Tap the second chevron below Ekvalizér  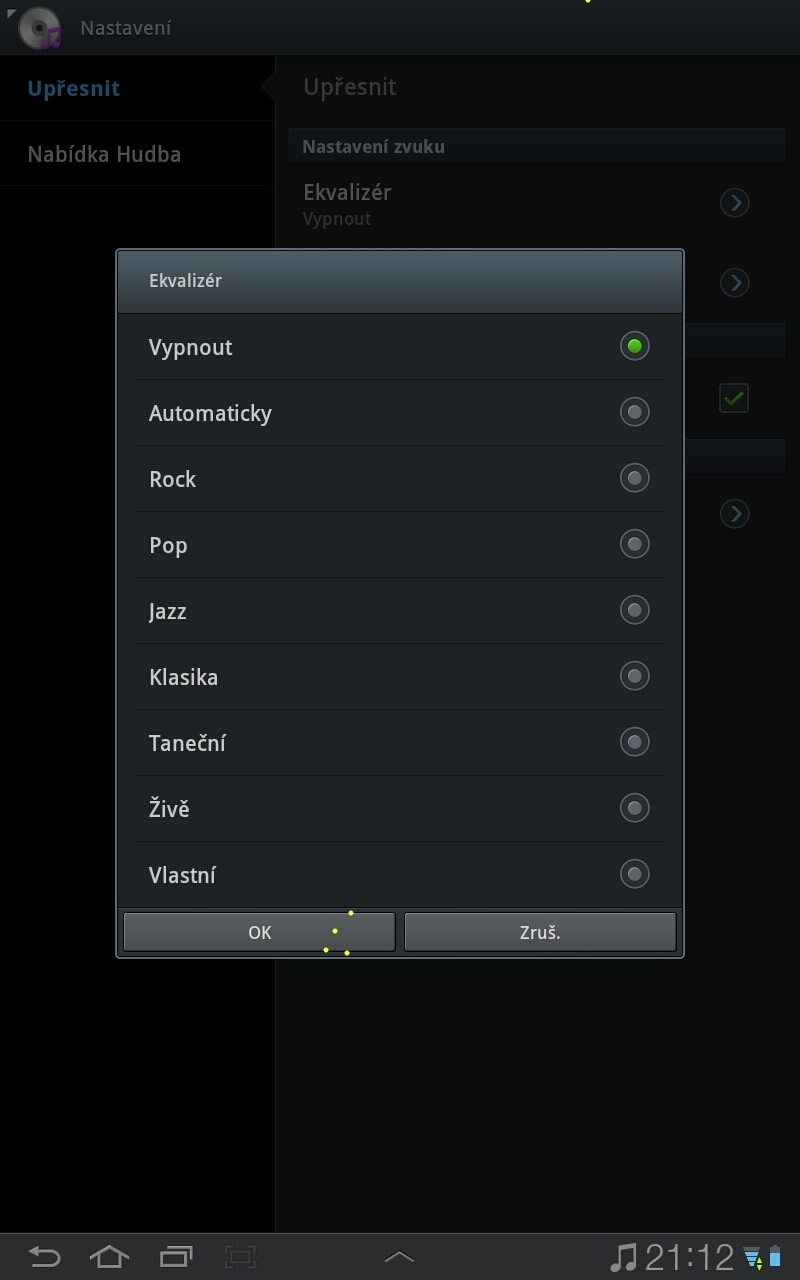tap(735, 283)
